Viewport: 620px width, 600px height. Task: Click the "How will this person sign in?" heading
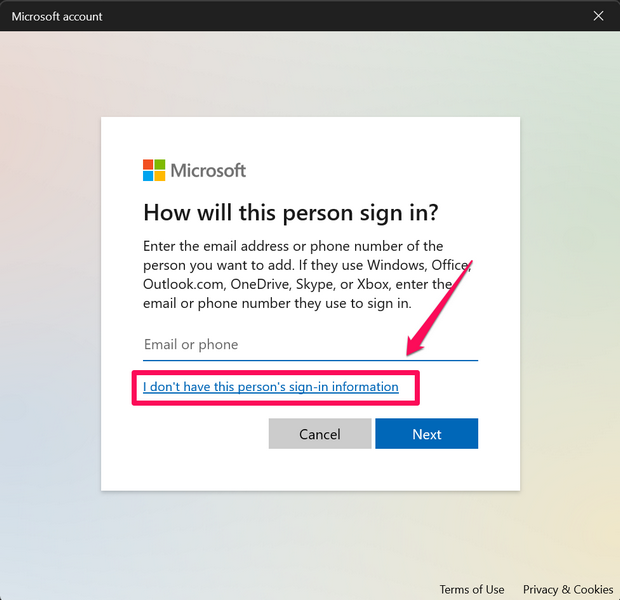tap(291, 213)
